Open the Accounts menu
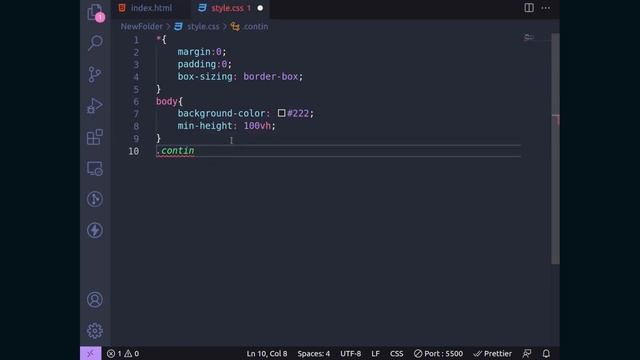The width and height of the screenshot is (640, 360). [95, 300]
